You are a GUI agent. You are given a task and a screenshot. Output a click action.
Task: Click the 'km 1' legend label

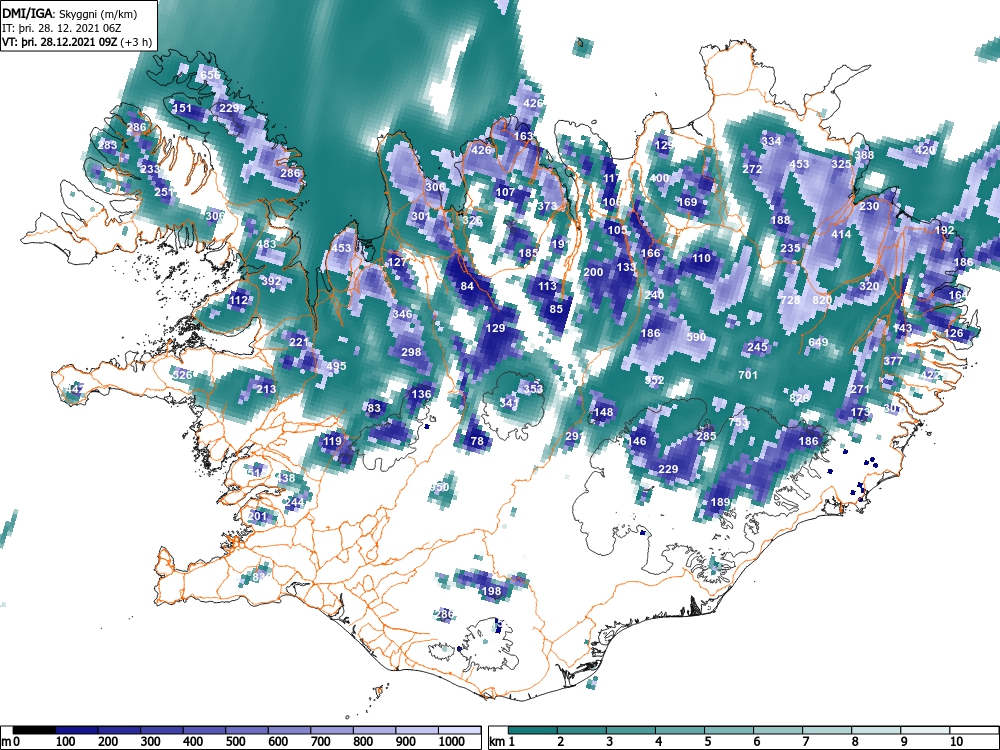click(x=502, y=741)
